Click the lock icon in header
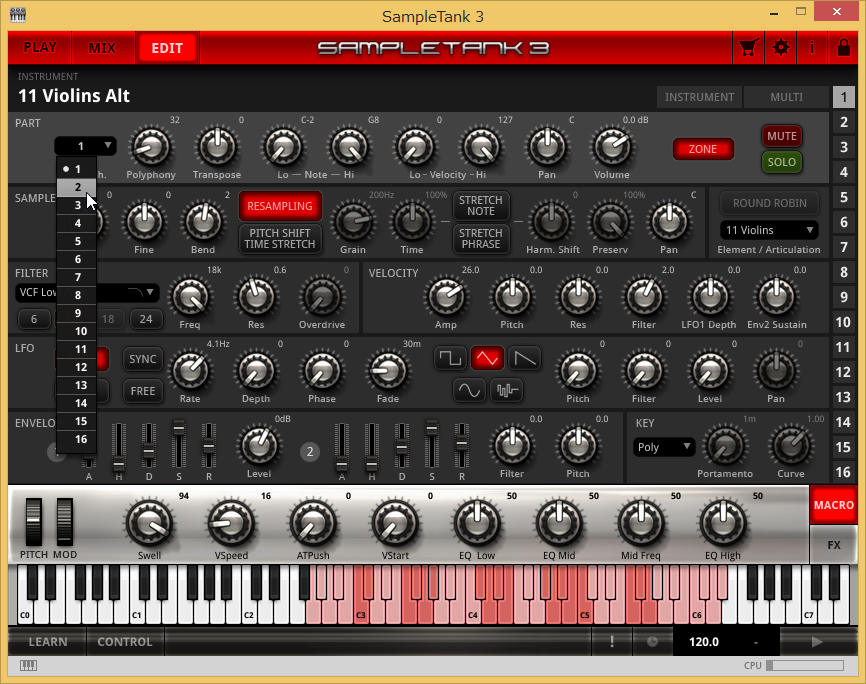866x684 pixels. (x=843, y=48)
